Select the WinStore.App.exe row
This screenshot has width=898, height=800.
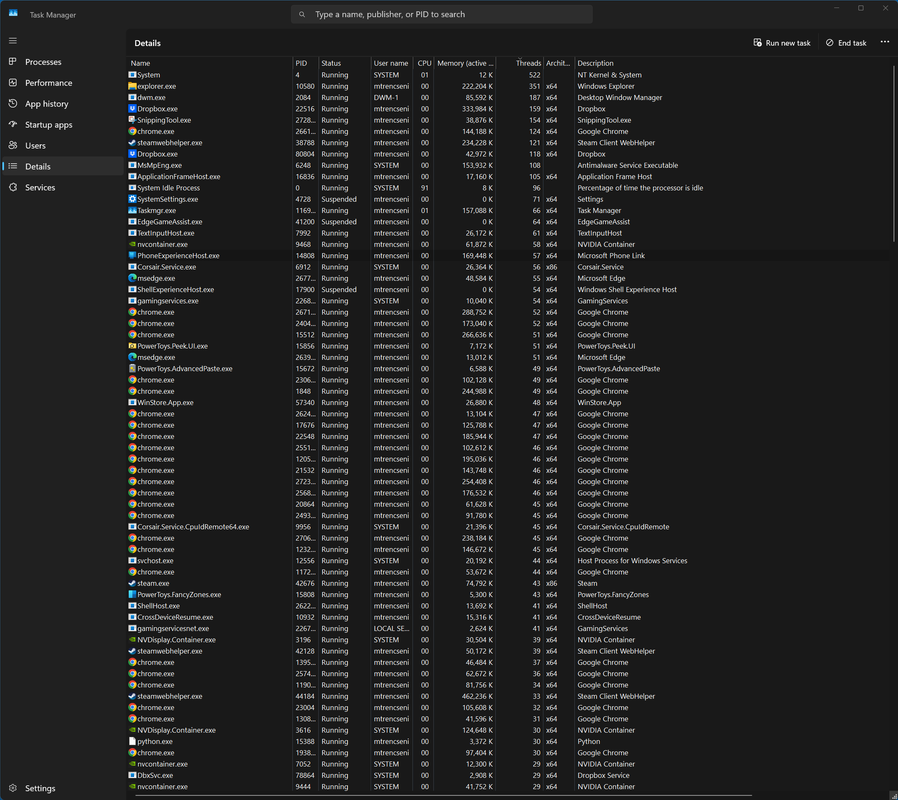point(508,403)
